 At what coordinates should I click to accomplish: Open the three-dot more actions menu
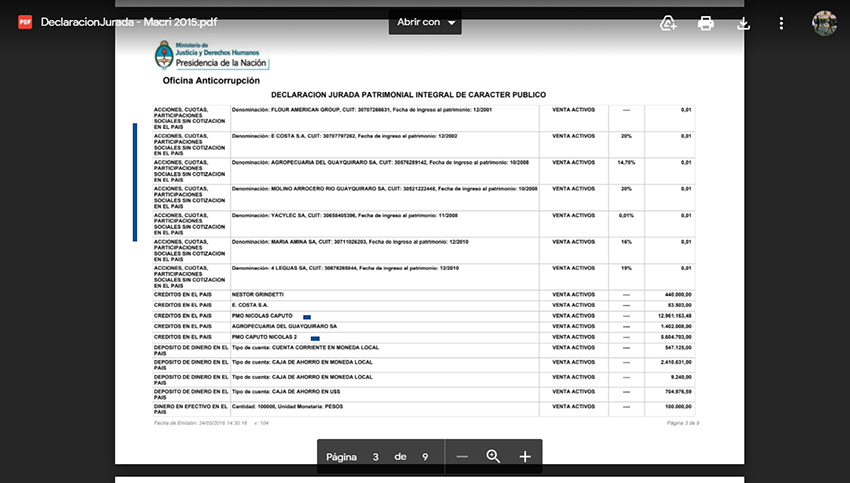pyautogui.click(x=781, y=23)
